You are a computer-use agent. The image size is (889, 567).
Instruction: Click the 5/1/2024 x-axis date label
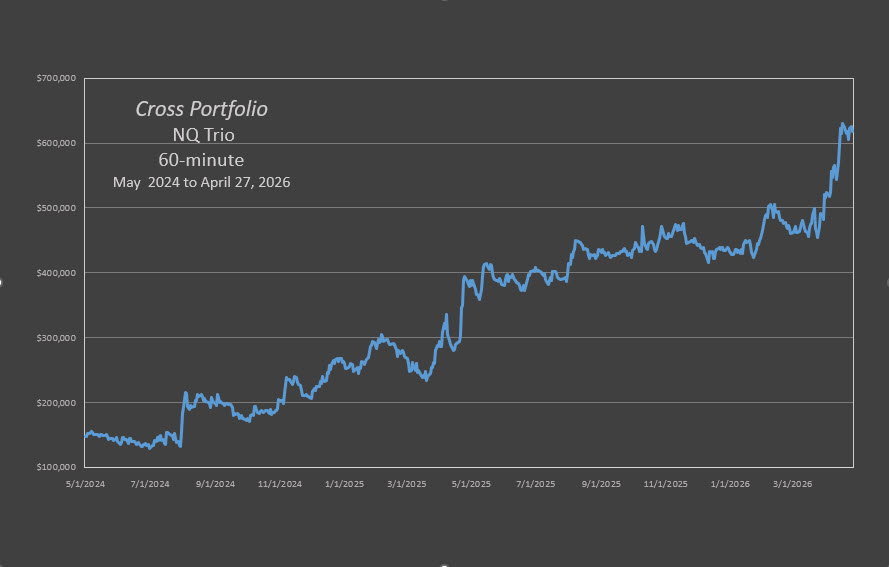click(86, 484)
